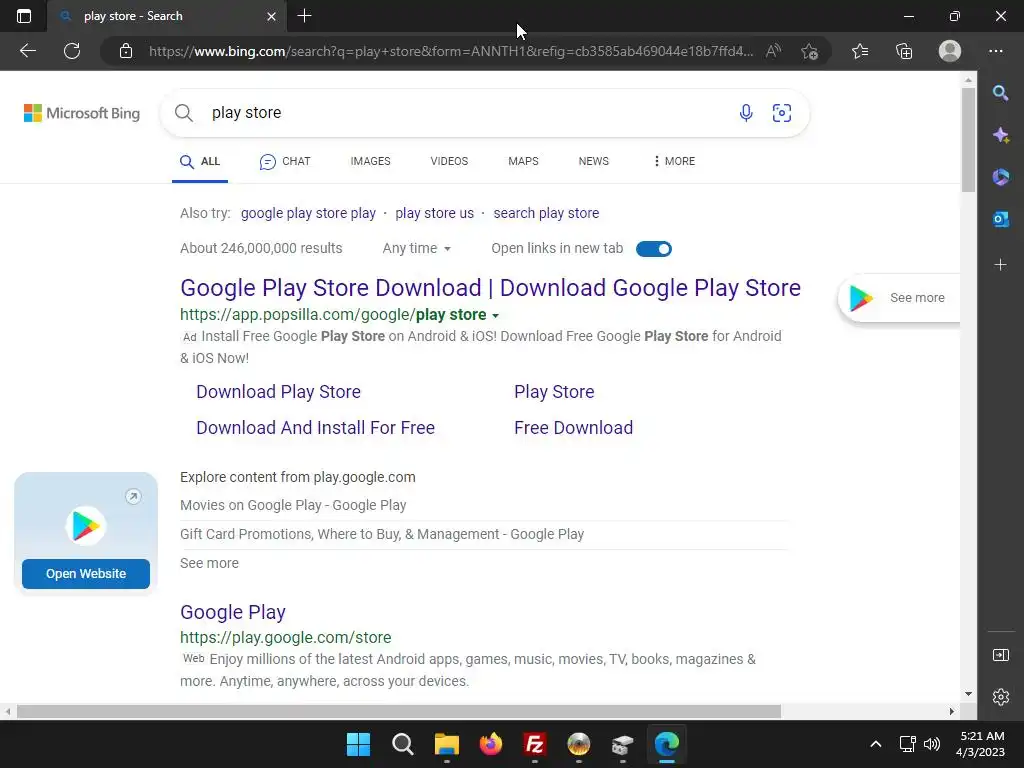Open Gift Card Promotions link
This screenshot has height=768, width=1024.
click(x=382, y=534)
